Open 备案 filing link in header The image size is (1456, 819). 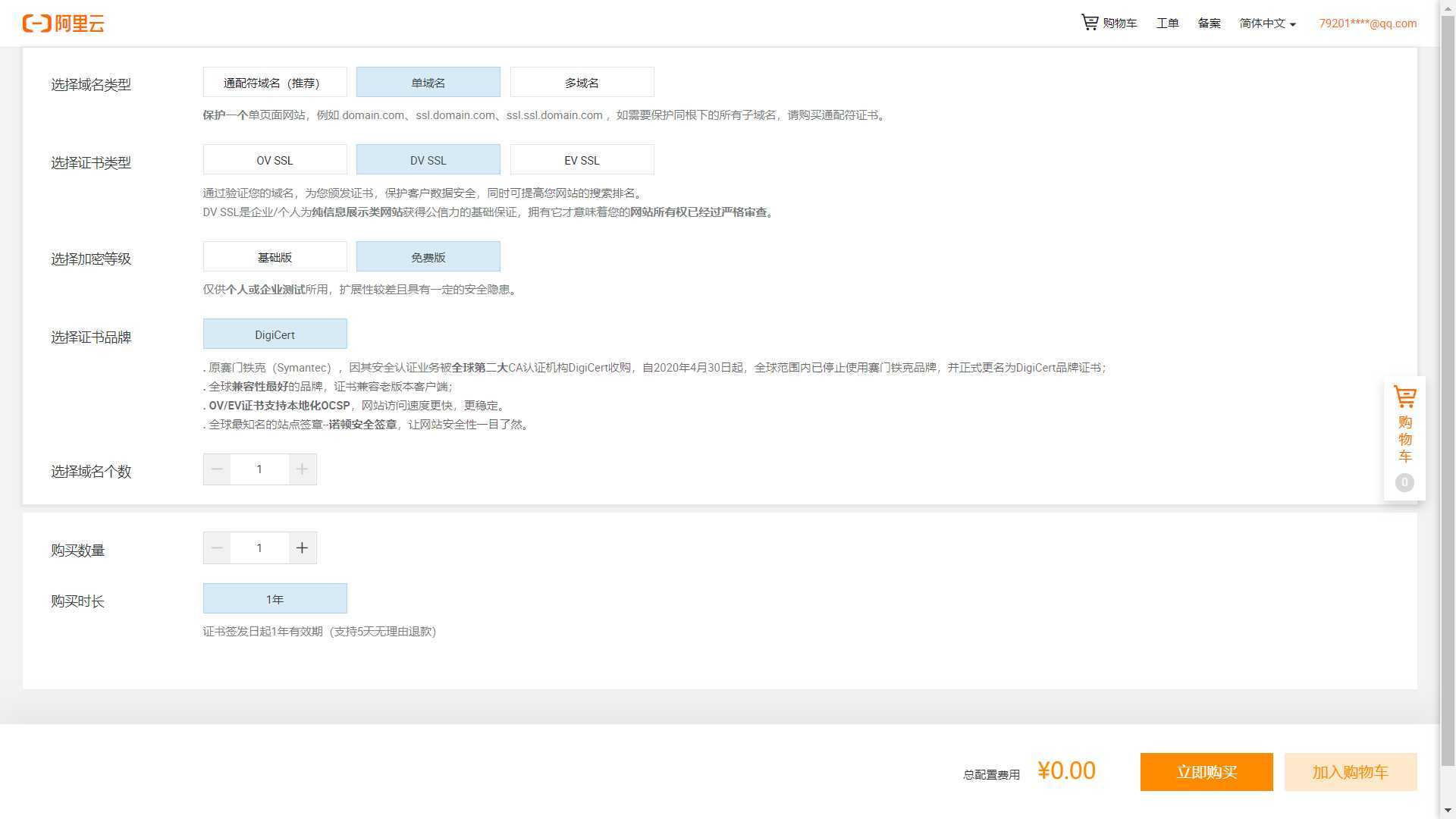coord(1209,24)
